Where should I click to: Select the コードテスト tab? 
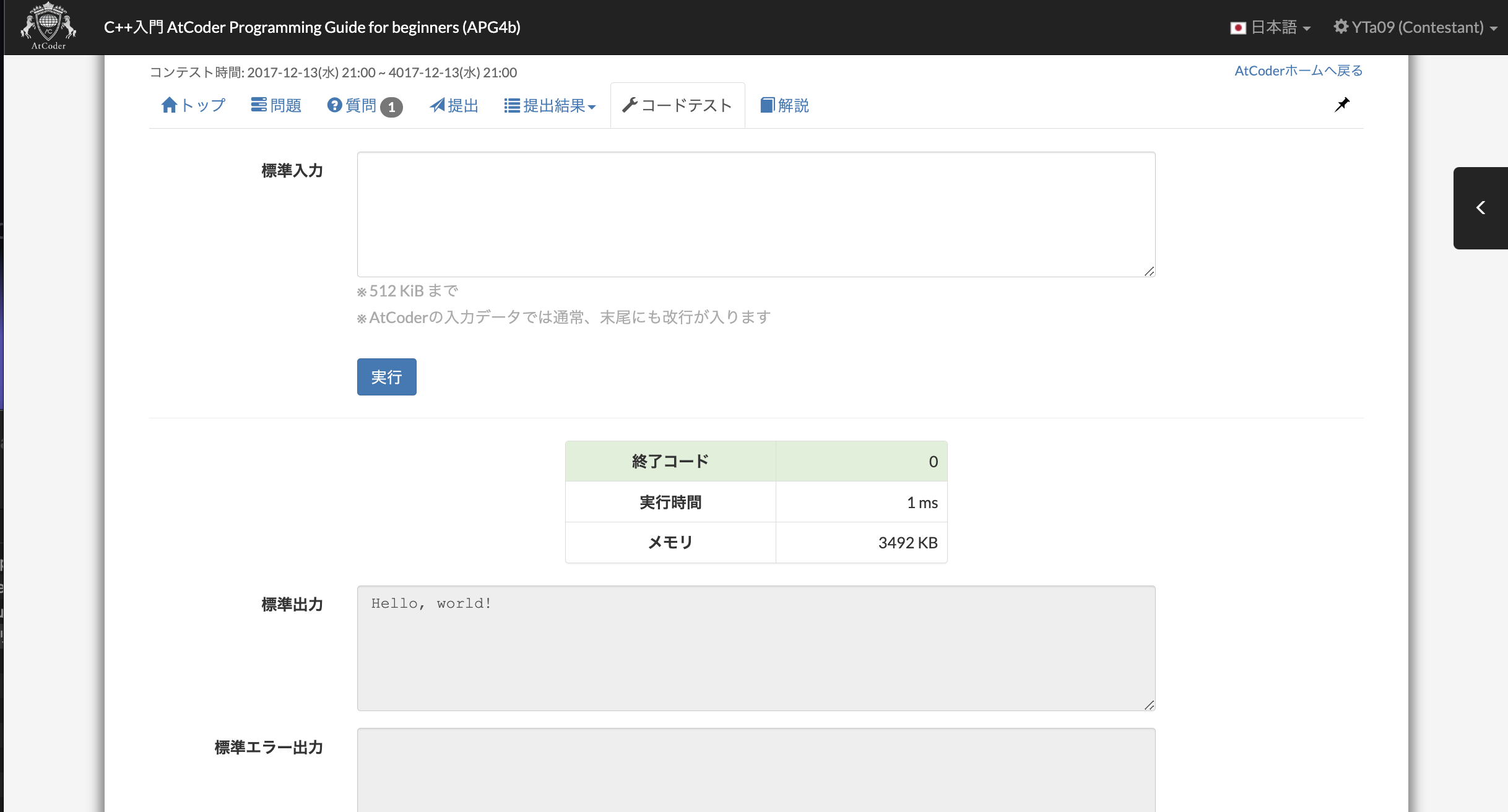pyautogui.click(x=677, y=105)
